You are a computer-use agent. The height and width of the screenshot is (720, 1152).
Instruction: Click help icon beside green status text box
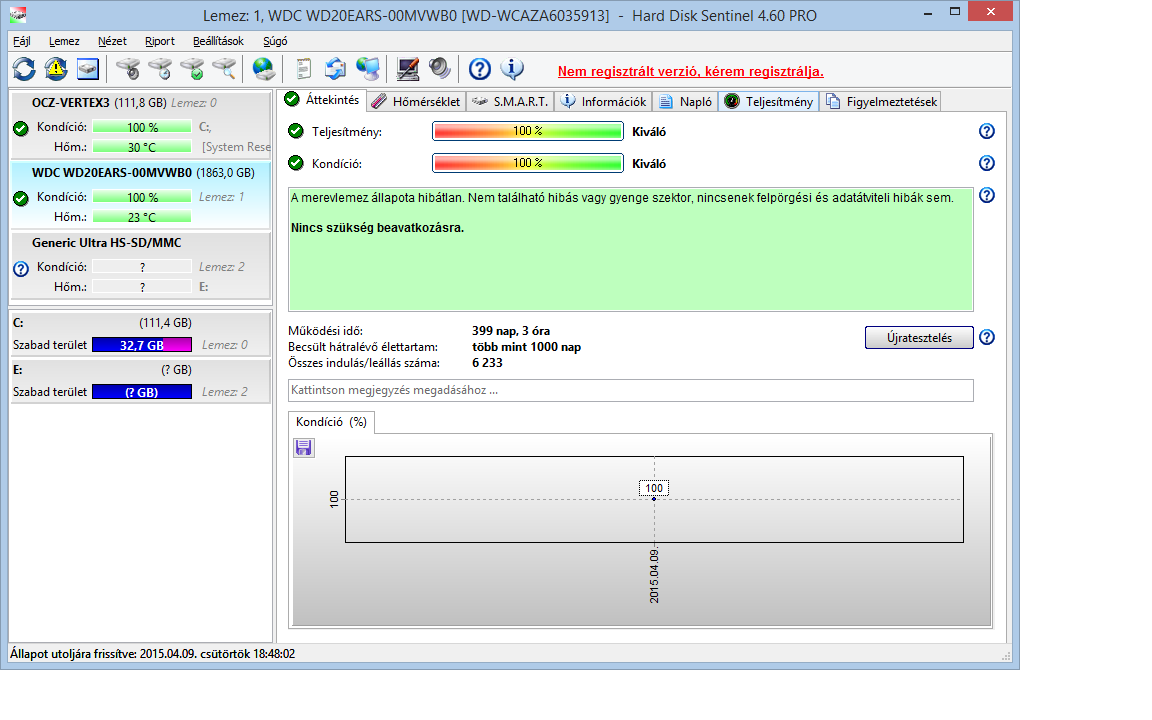[x=987, y=195]
